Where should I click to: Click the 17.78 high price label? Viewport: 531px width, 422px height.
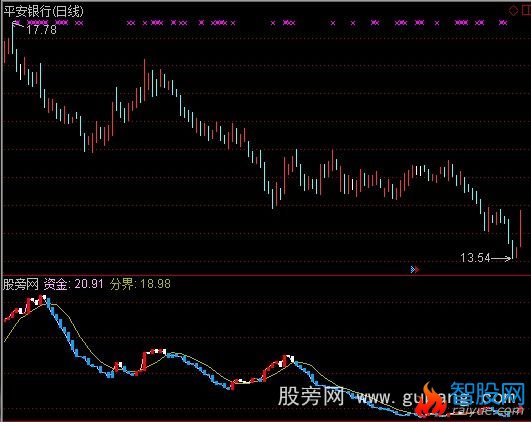point(41,30)
